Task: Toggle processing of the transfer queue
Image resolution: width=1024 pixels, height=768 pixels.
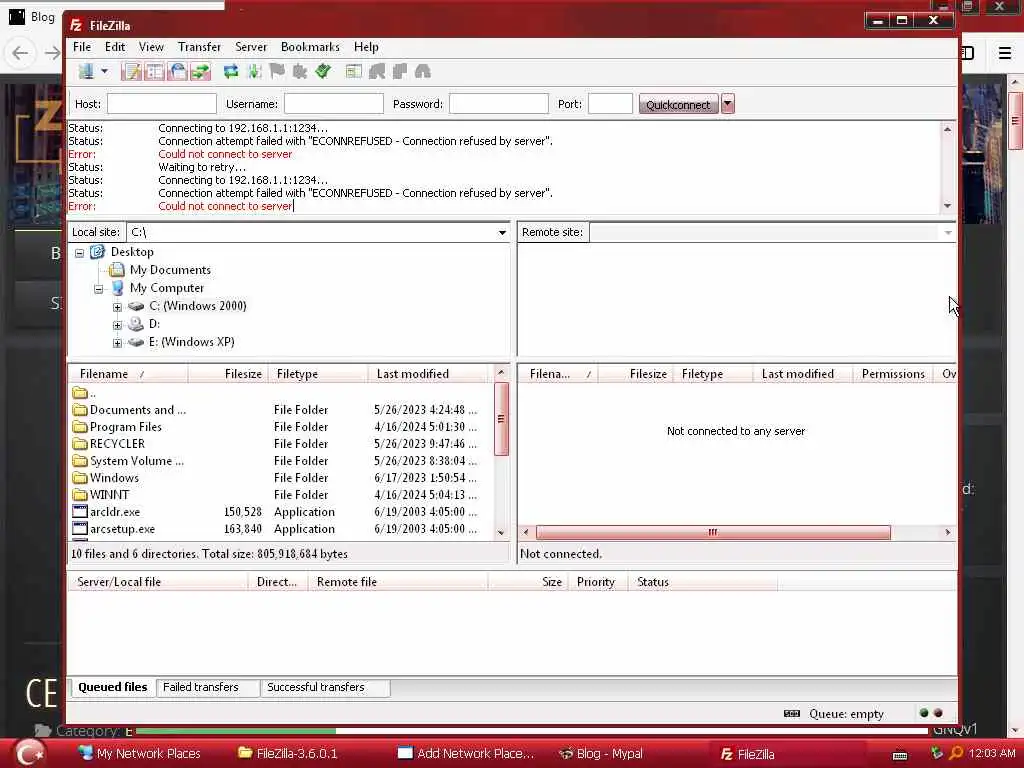Action: pyautogui.click(x=254, y=71)
